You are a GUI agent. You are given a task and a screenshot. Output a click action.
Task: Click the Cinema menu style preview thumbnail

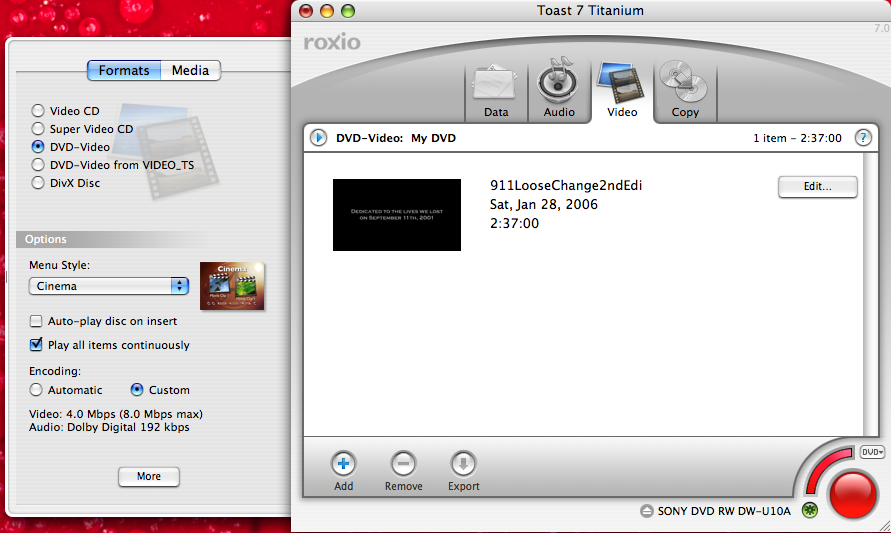click(232, 286)
